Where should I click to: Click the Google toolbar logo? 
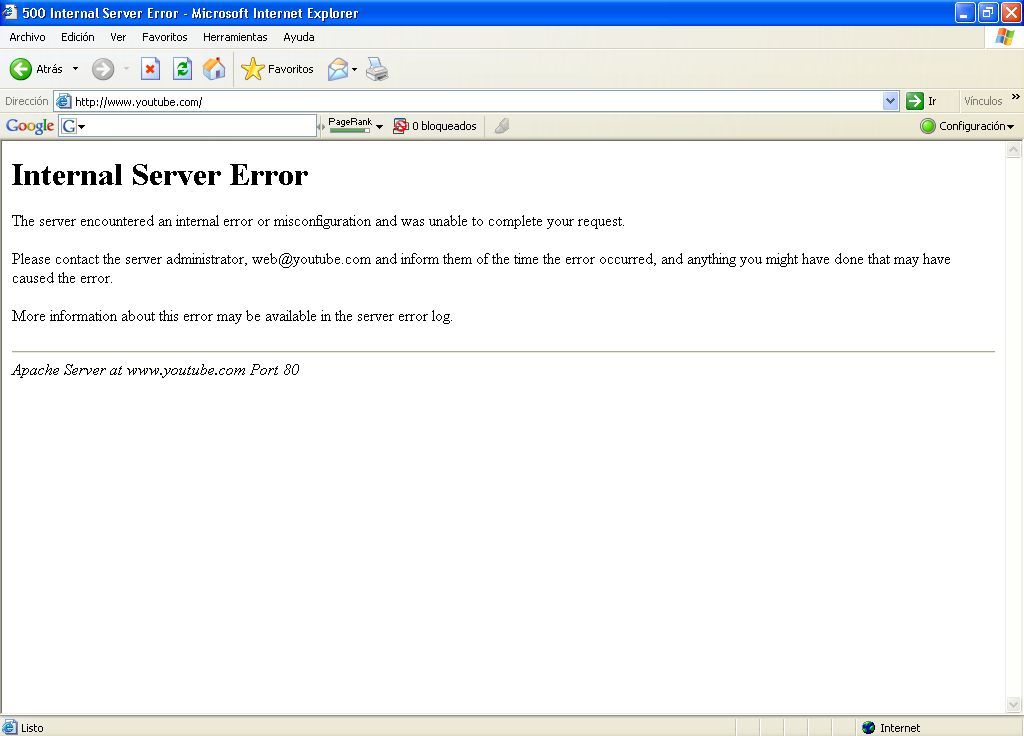[30, 126]
